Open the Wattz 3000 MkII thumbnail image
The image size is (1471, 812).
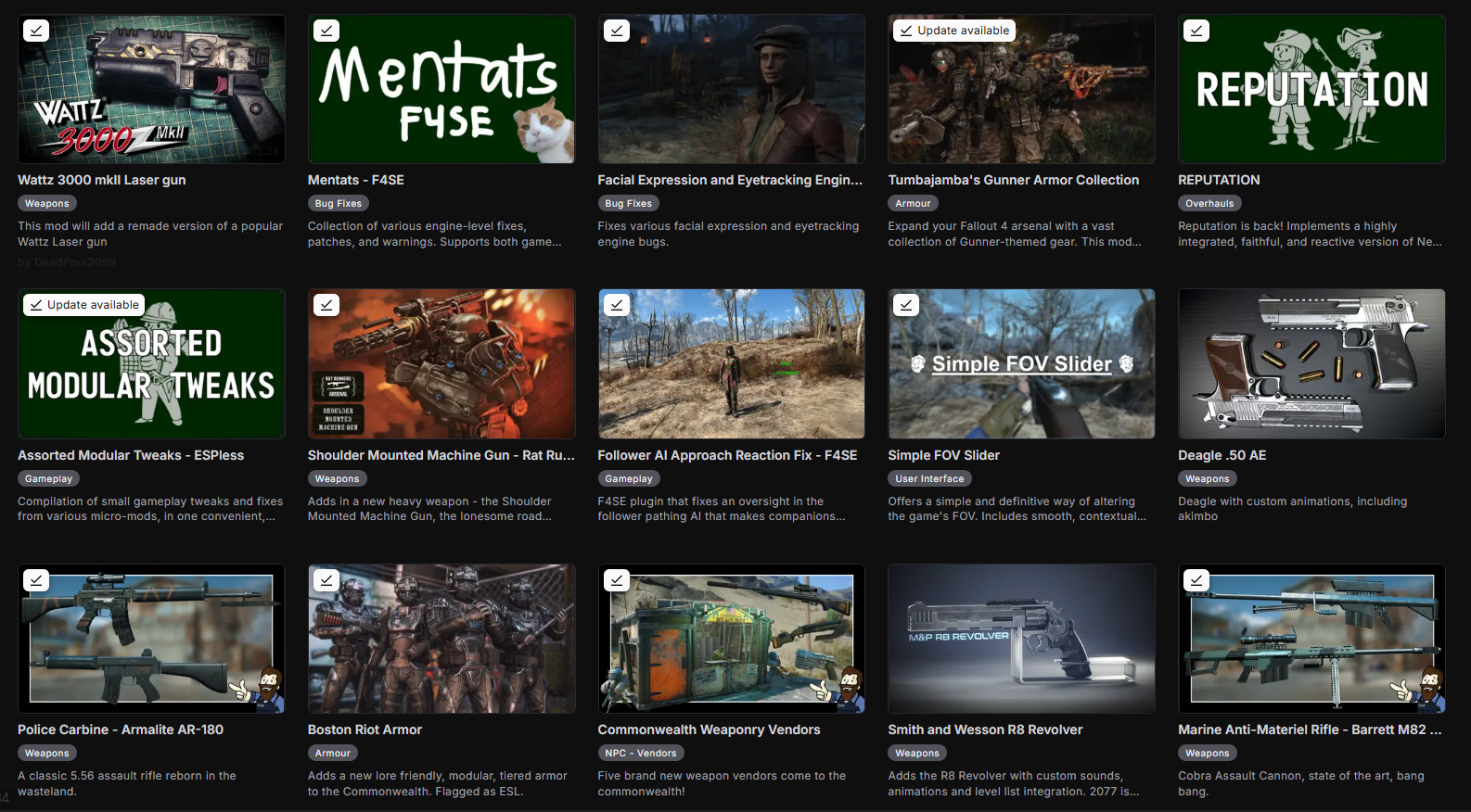151,89
